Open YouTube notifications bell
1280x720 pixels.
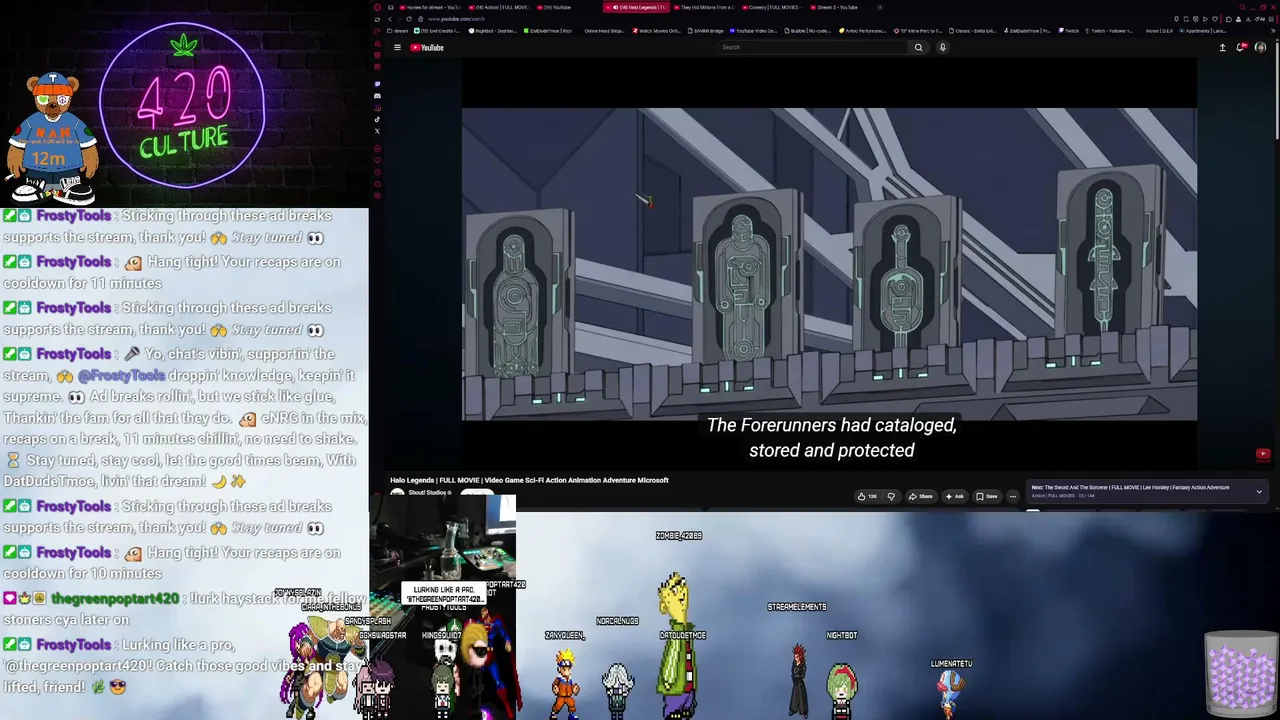(1241, 47)
